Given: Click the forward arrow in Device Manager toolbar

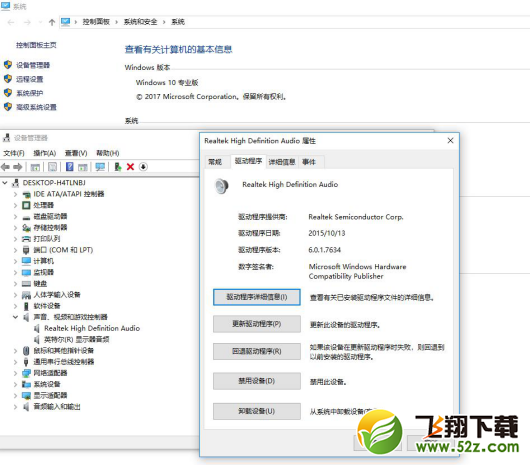Looking at the screenshot, I should tap(18, 167).
